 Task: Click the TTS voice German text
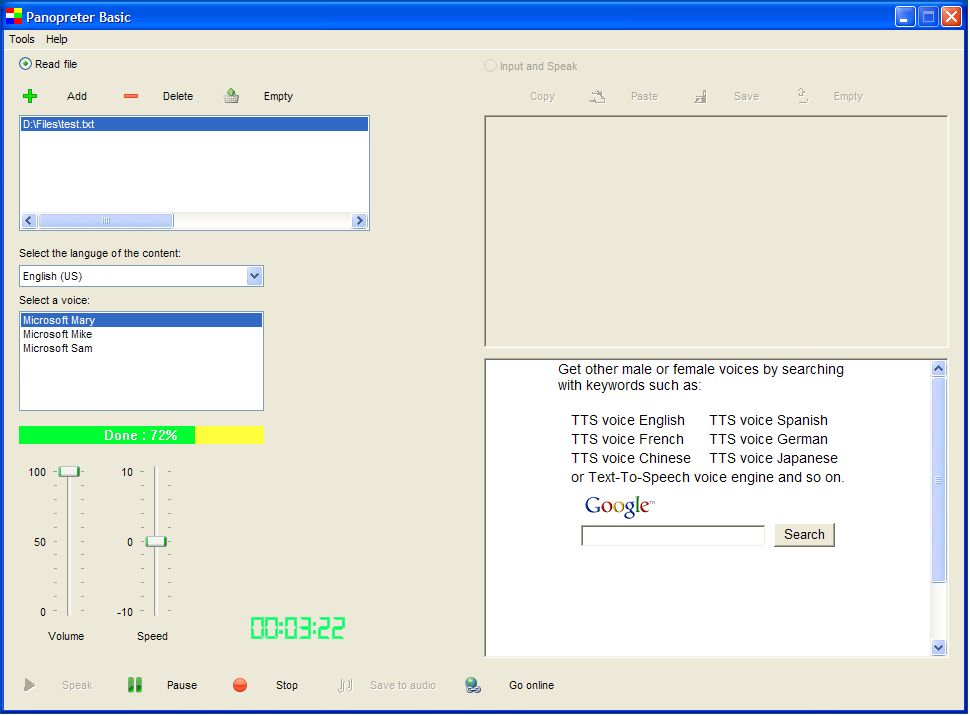tap(768, 439)
